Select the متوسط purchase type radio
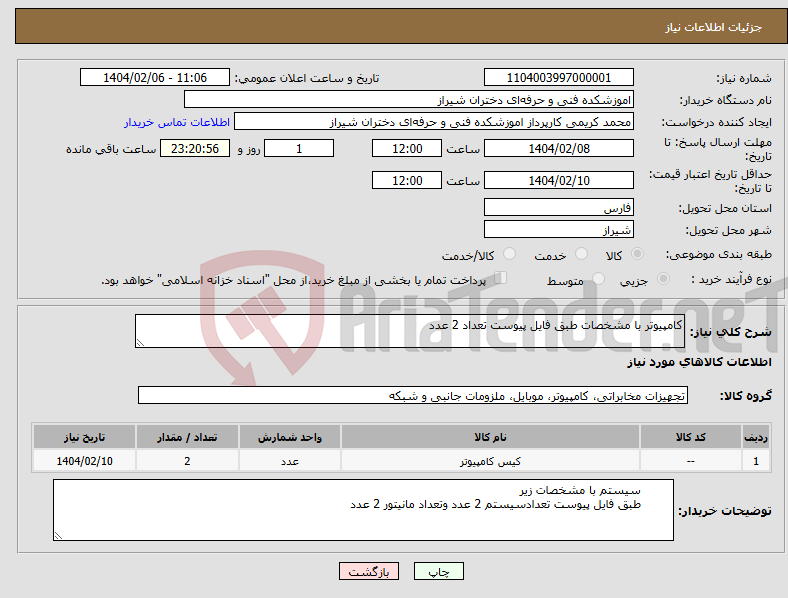The height and width of the screenshot is (598, 788). click(598, 278)
